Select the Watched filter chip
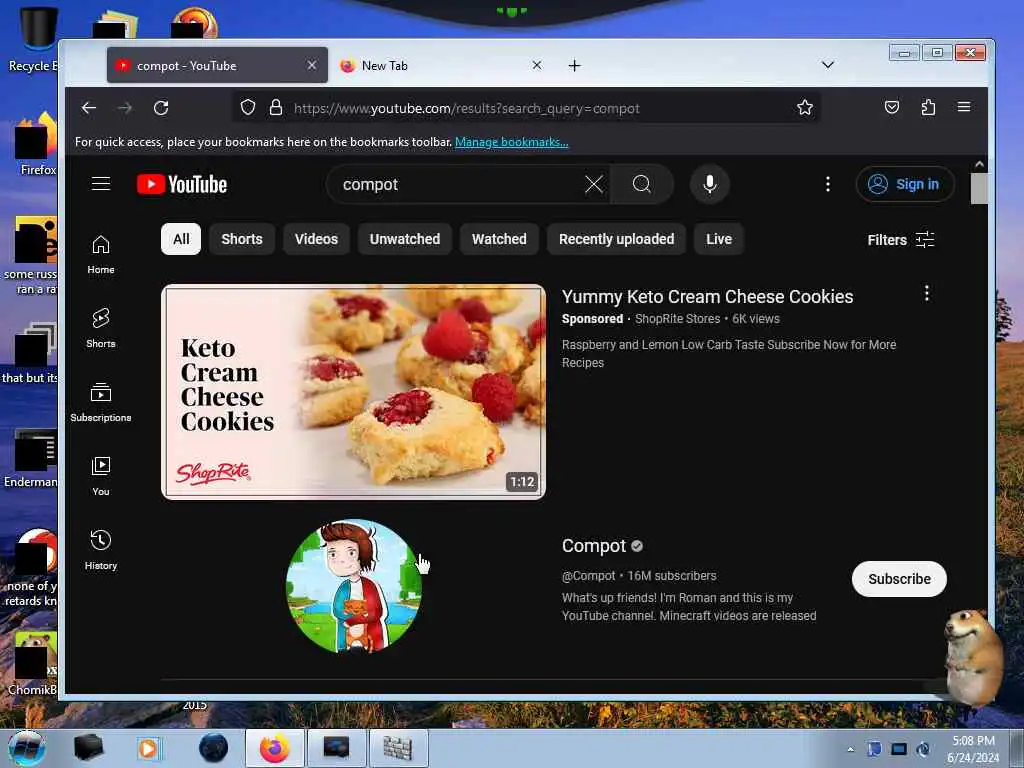Screen dimensions: 1024x768 (x=499, y=239)
